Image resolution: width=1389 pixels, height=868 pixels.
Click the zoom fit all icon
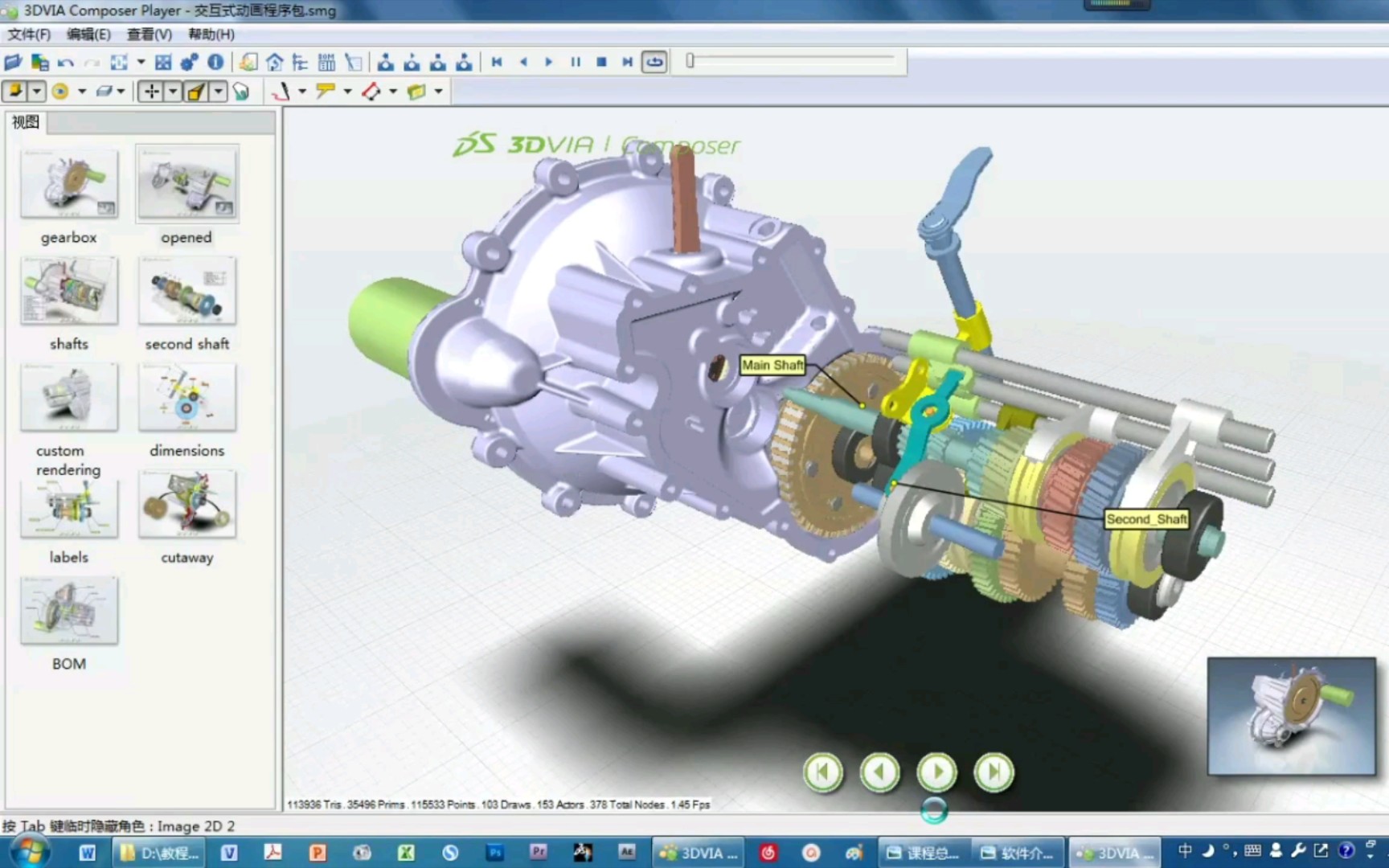[x=119, y=62]
